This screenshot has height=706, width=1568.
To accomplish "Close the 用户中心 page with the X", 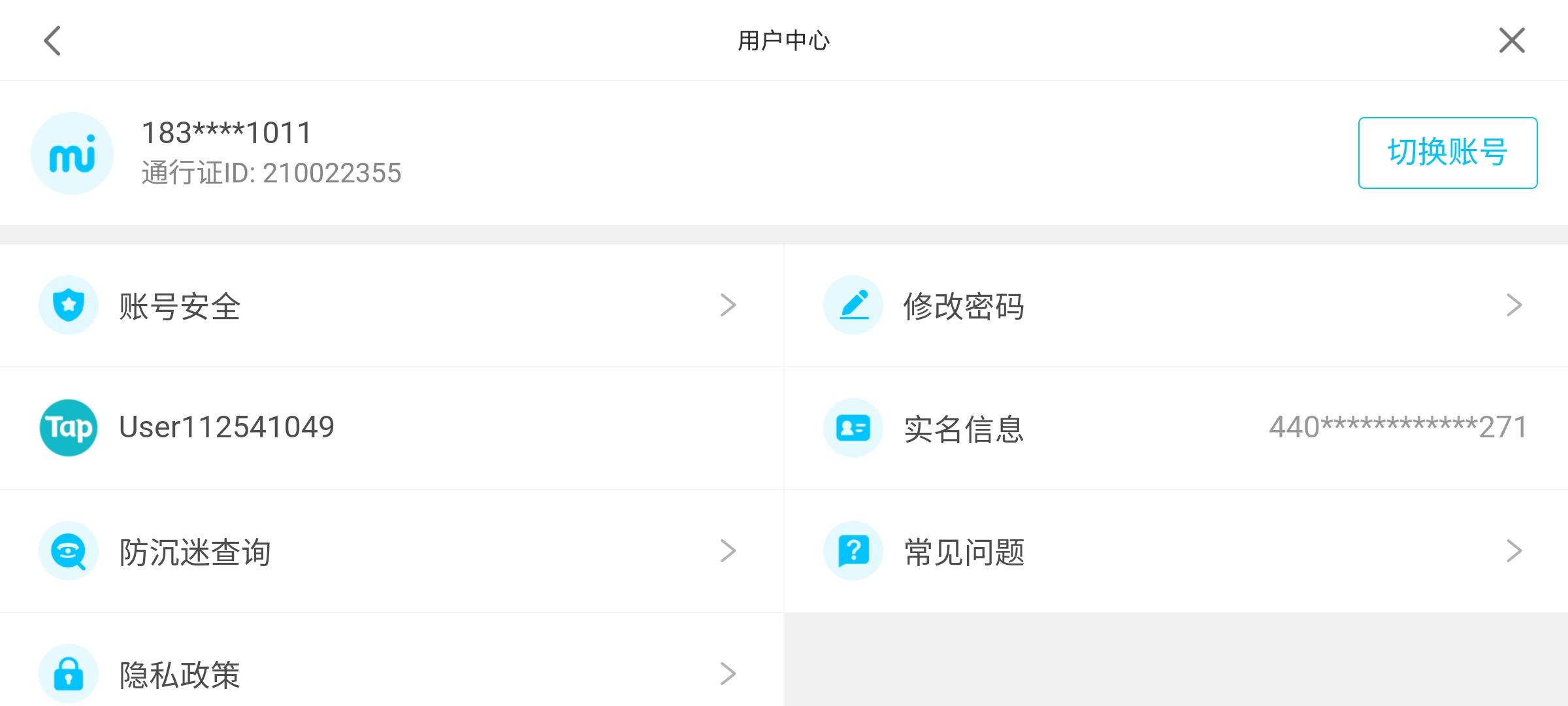I will click(x=1512, y=41).
